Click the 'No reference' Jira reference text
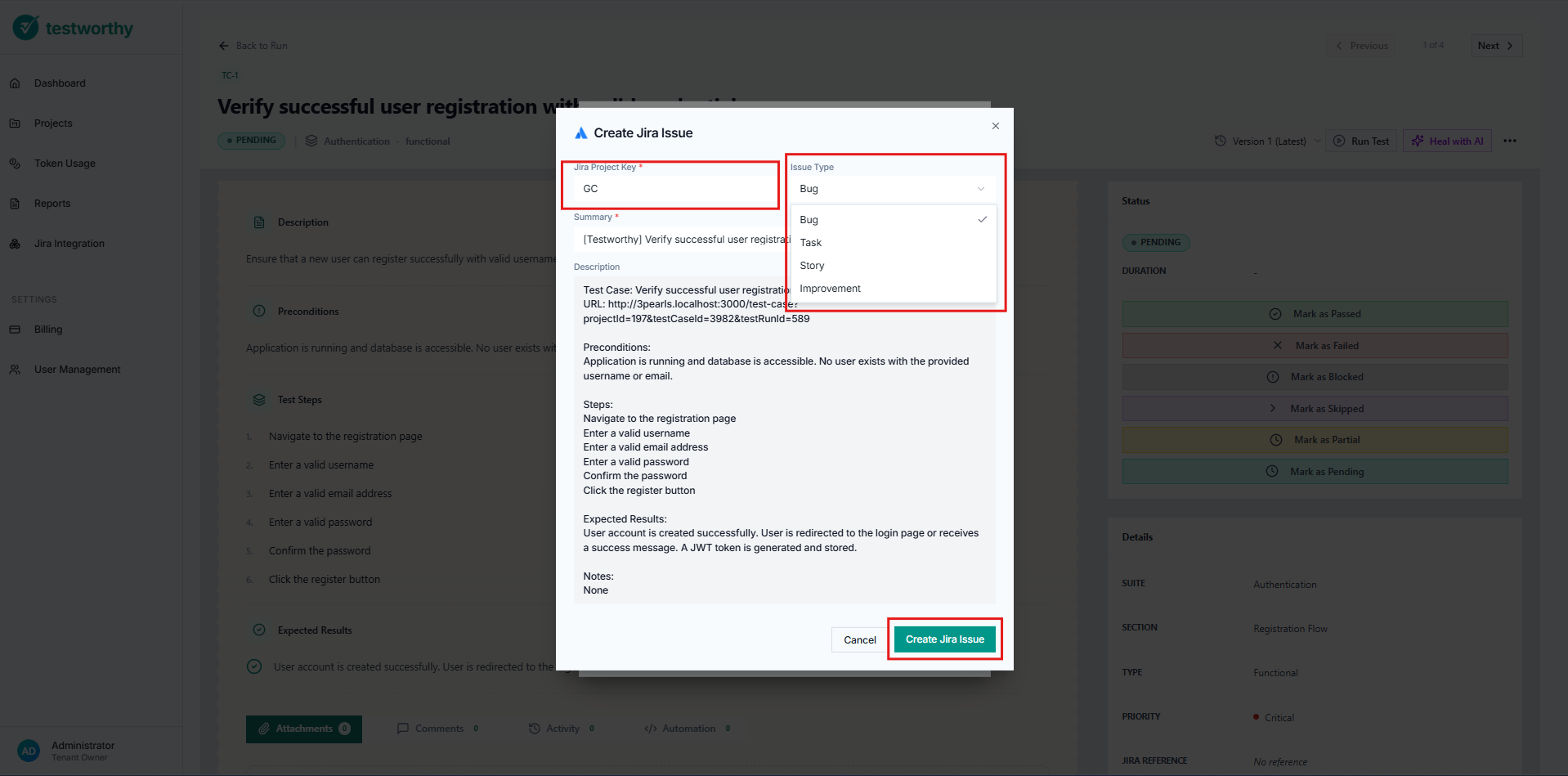 click(1280, 762)
